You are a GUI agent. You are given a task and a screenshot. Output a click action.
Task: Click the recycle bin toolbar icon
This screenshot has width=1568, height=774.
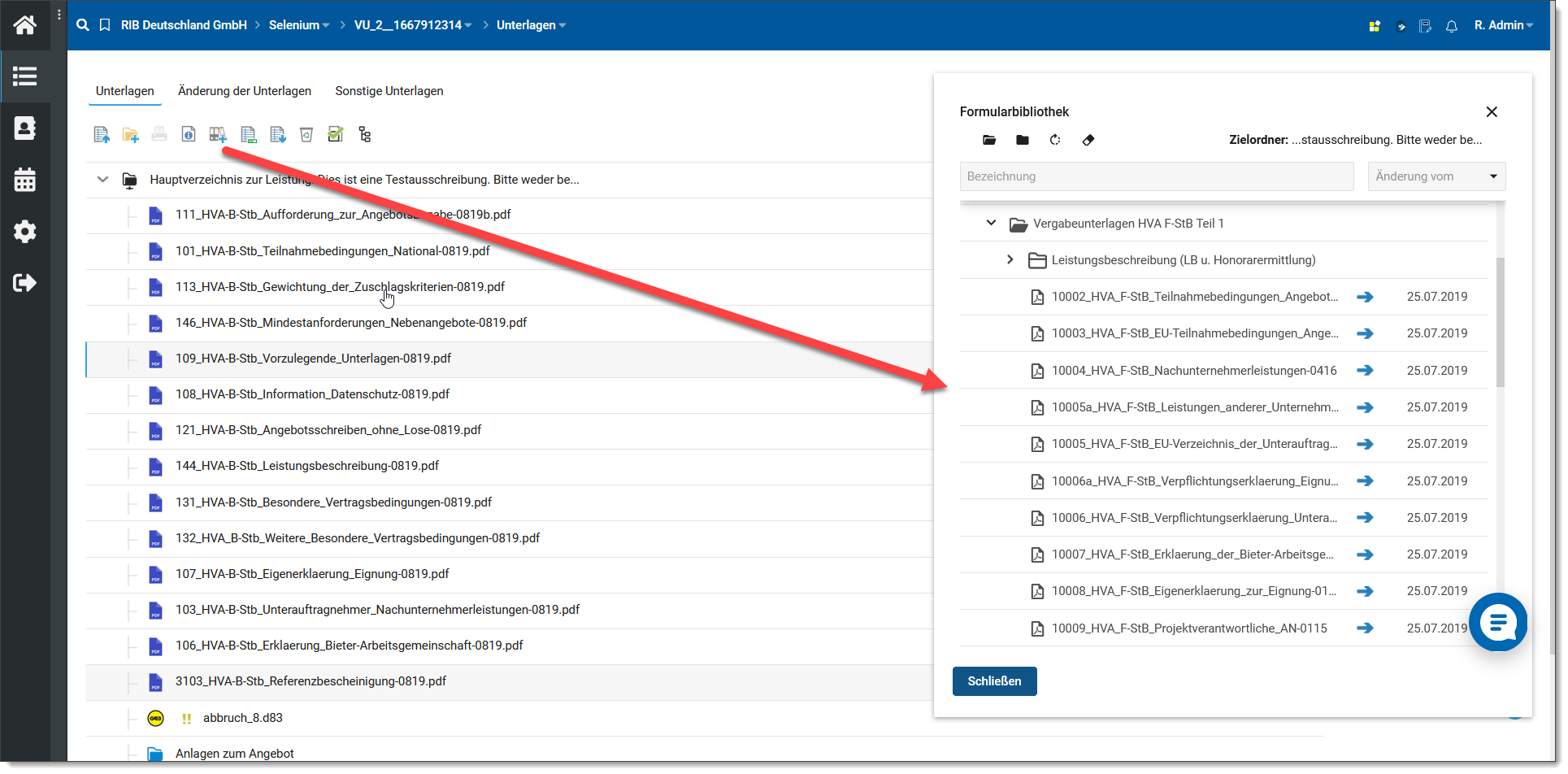pyautogui.click(x=306, y=135)
